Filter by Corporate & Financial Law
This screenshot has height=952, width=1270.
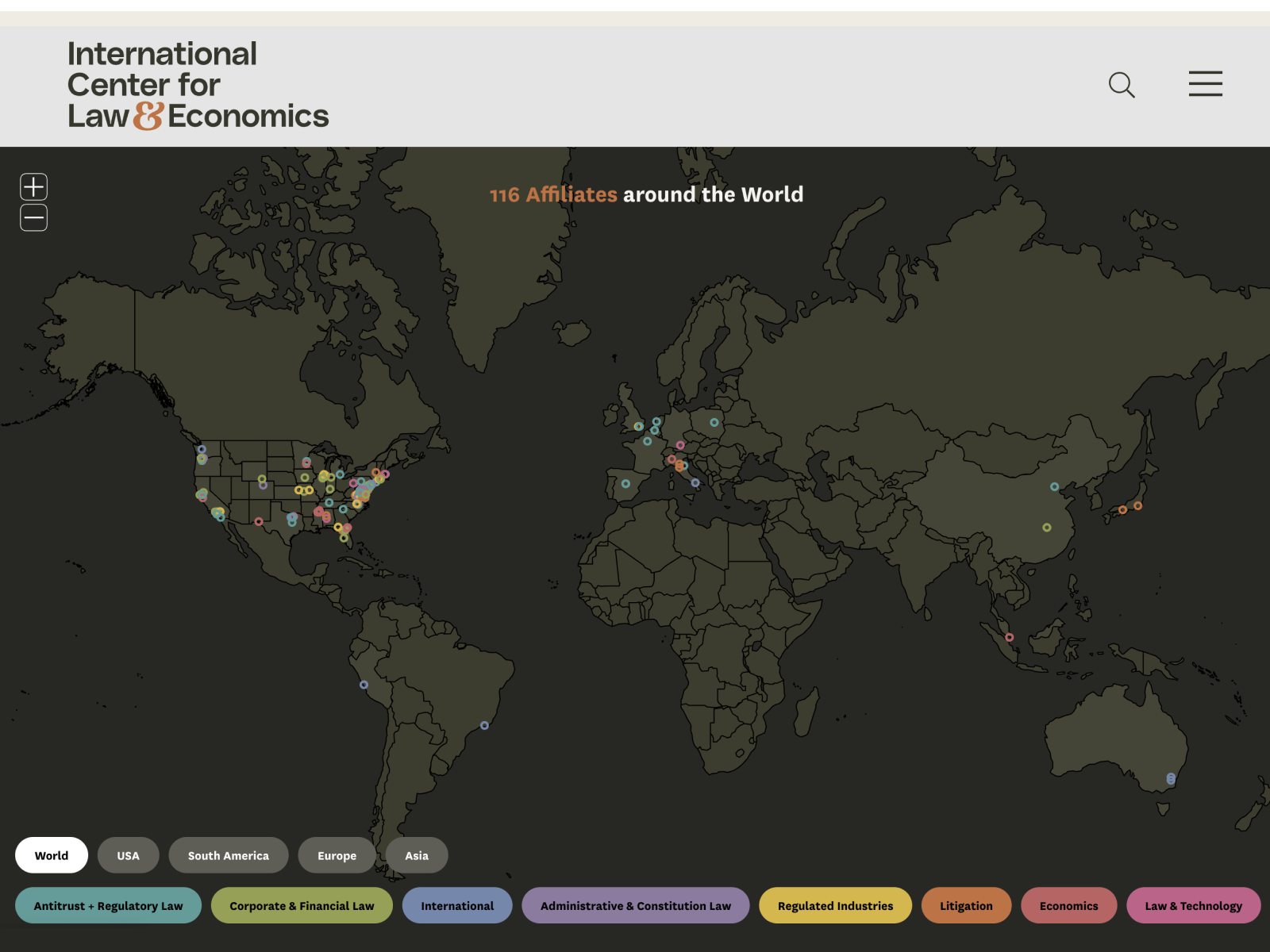(302, 905)
